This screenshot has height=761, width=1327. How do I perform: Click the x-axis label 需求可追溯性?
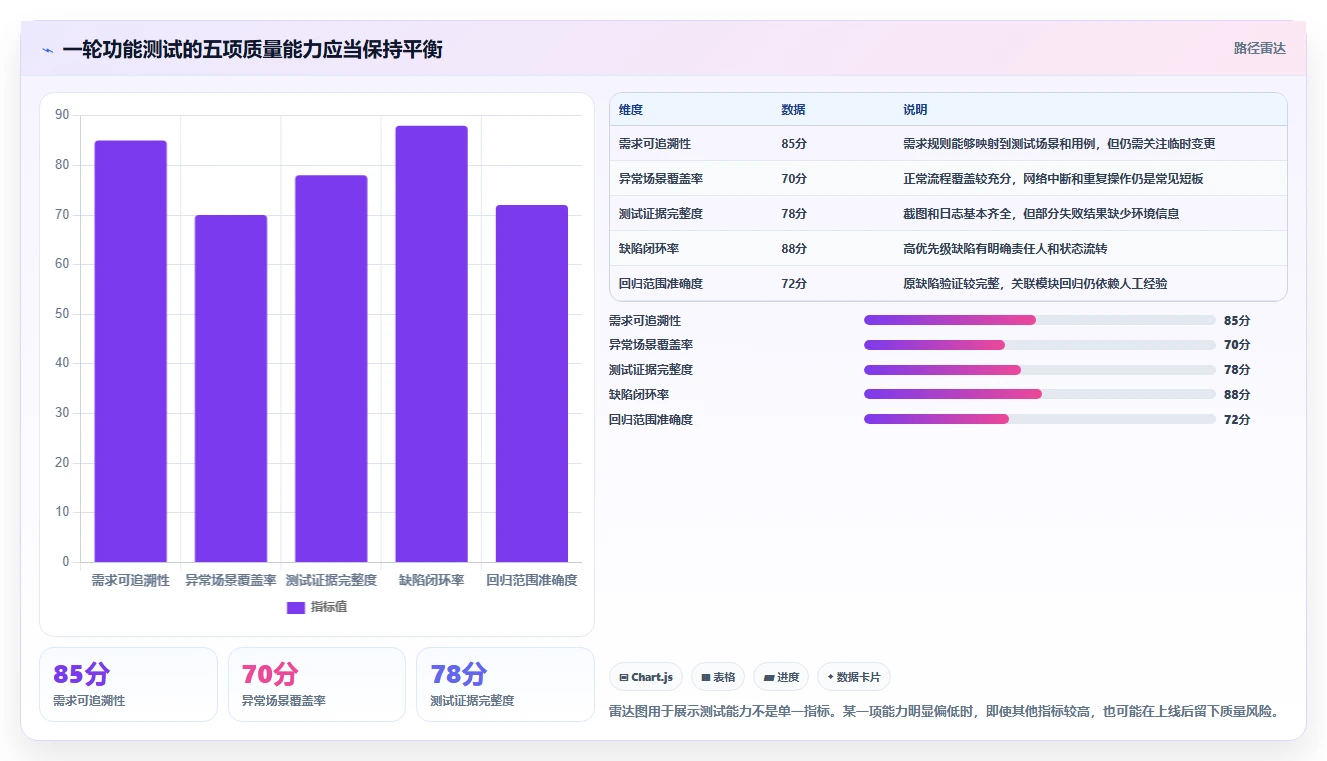click(x=131, y=580)
